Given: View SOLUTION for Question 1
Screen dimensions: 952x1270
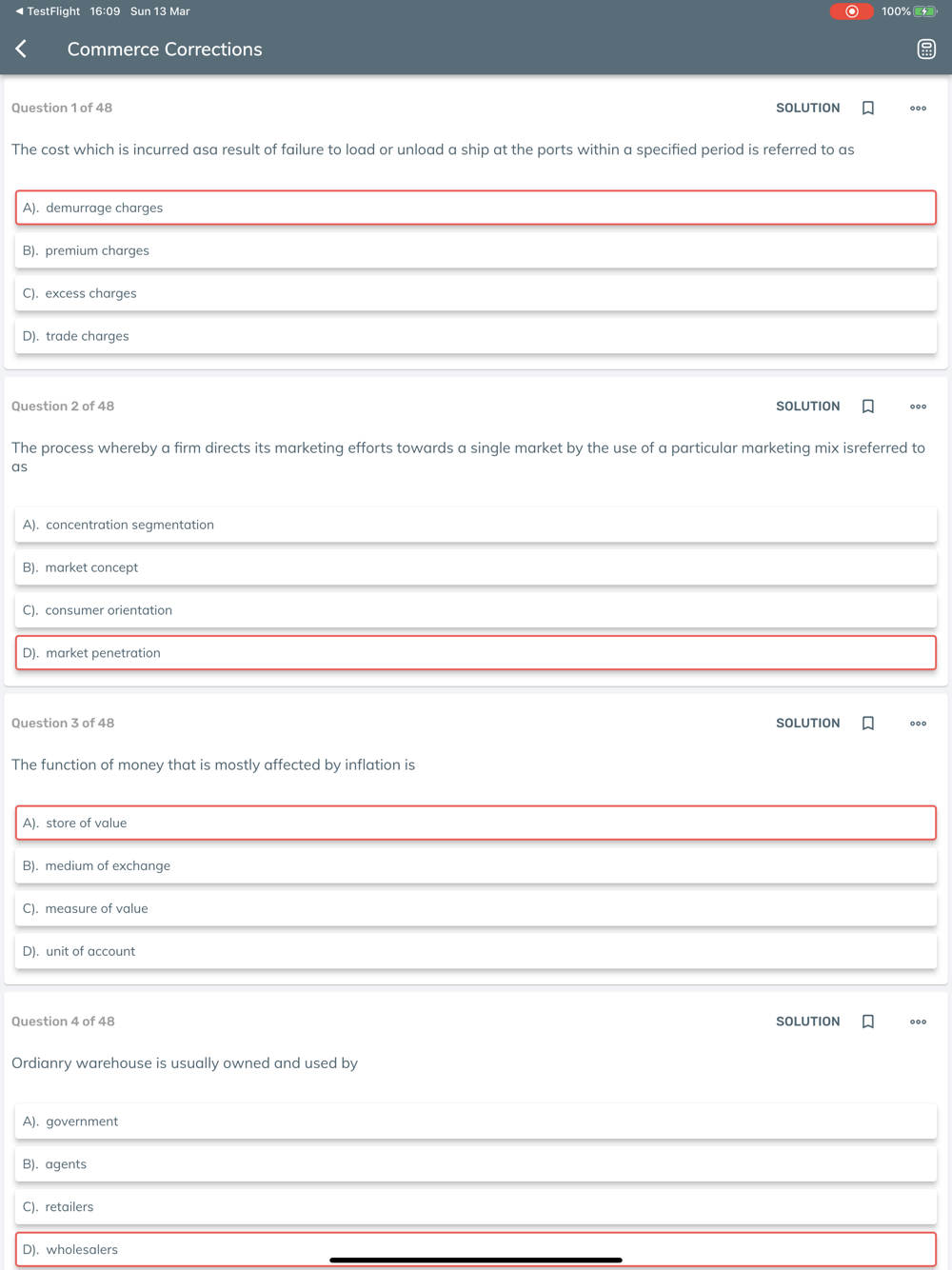Looking at the screenshot, I should coord(807,109).
